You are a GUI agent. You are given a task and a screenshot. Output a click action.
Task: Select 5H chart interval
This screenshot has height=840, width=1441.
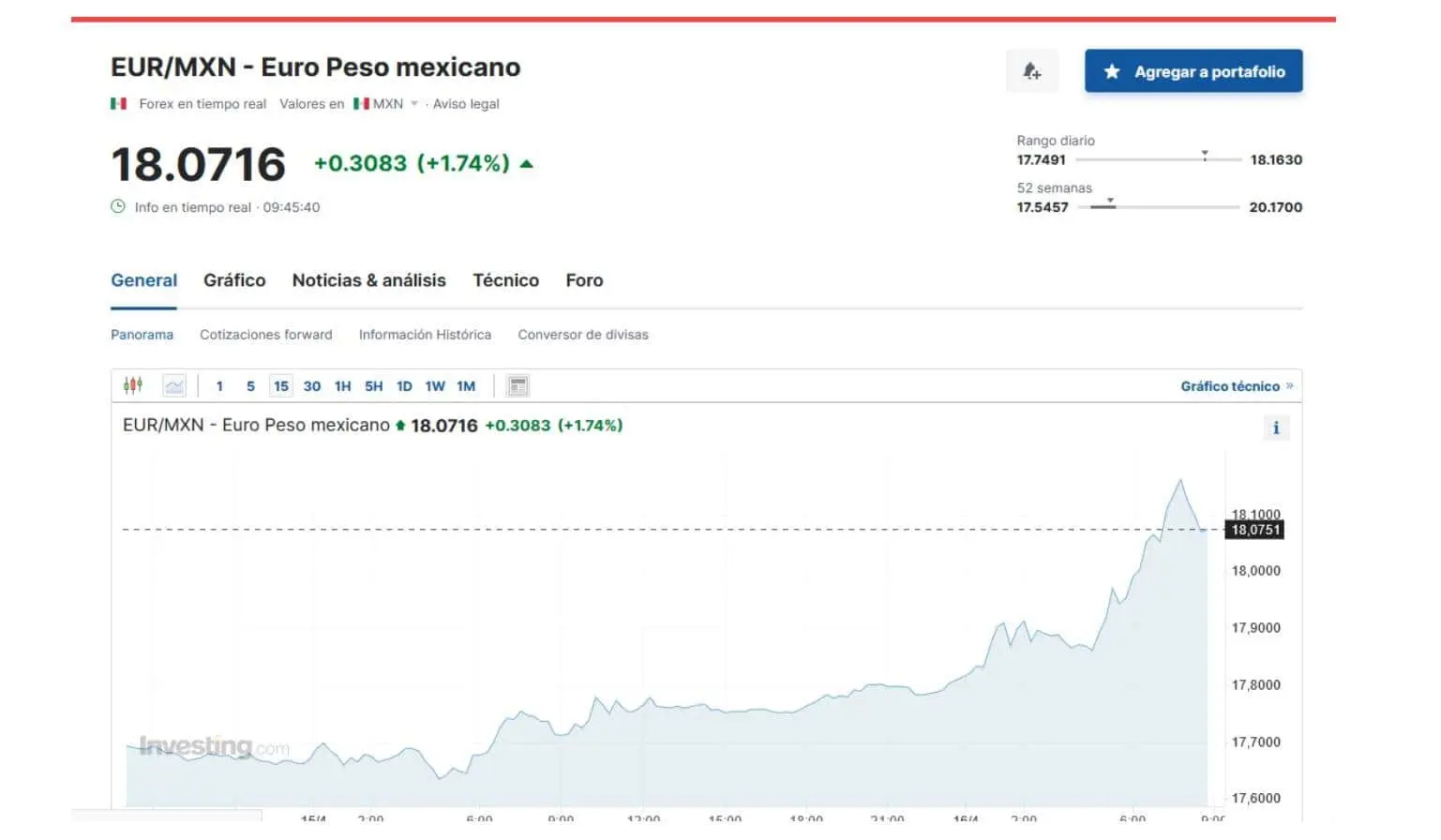point(374,386)
